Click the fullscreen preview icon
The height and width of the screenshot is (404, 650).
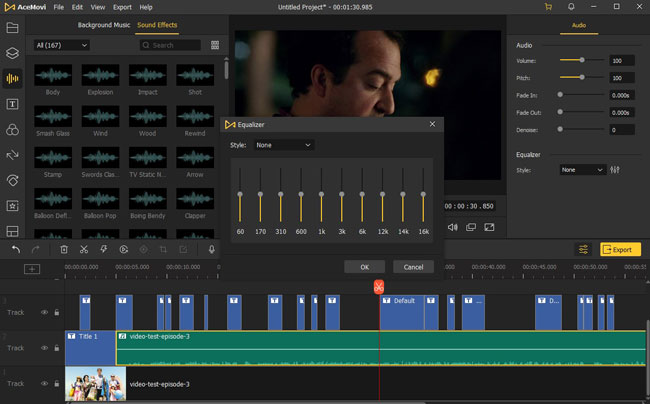[x=489, y=227]
